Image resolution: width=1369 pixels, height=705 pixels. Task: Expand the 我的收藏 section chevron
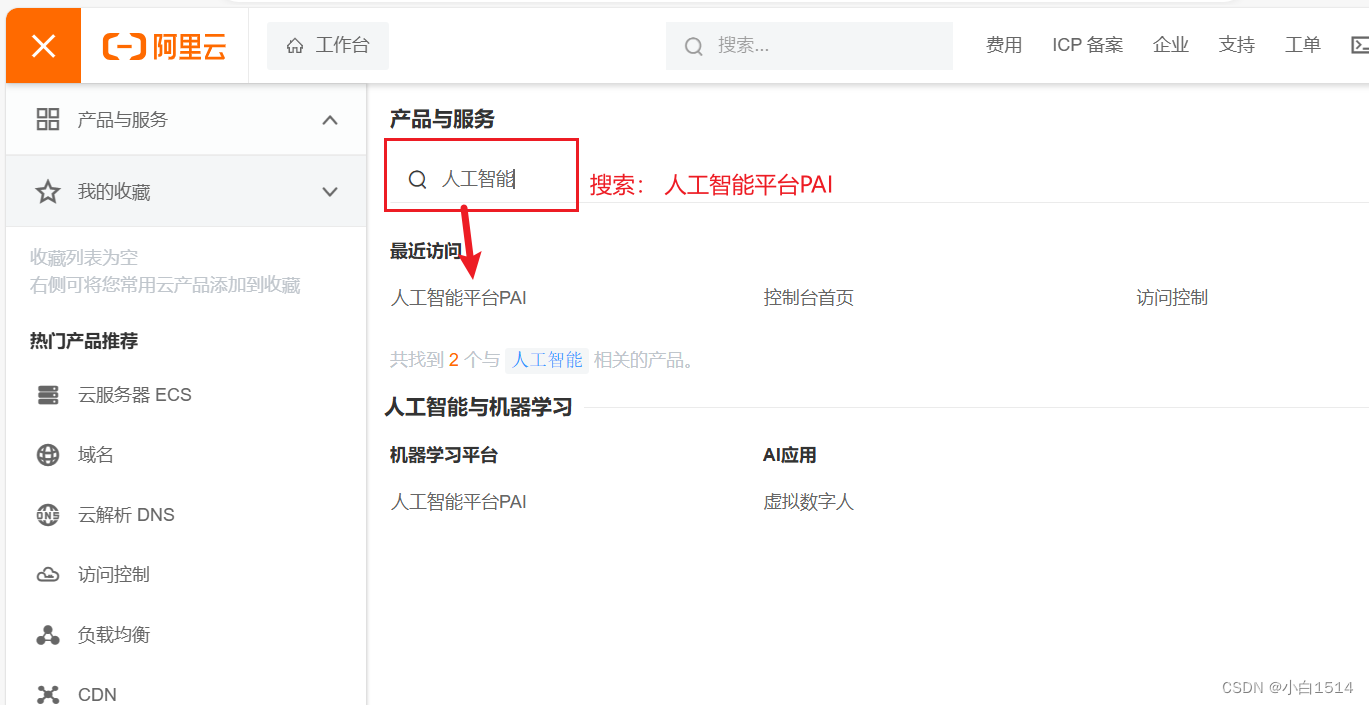[x=330, y=192]
